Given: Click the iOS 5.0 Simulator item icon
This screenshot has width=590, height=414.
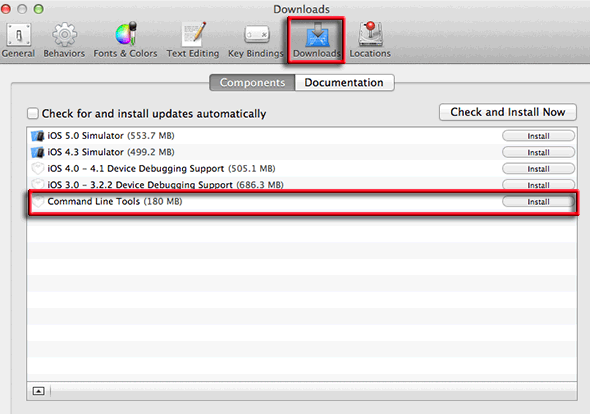Looking at the screenshot, I should 38,135.
